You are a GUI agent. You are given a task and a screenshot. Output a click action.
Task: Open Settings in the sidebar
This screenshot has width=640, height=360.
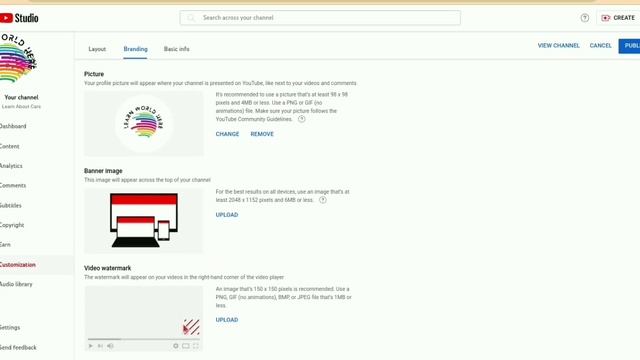[x=10, y=327]
